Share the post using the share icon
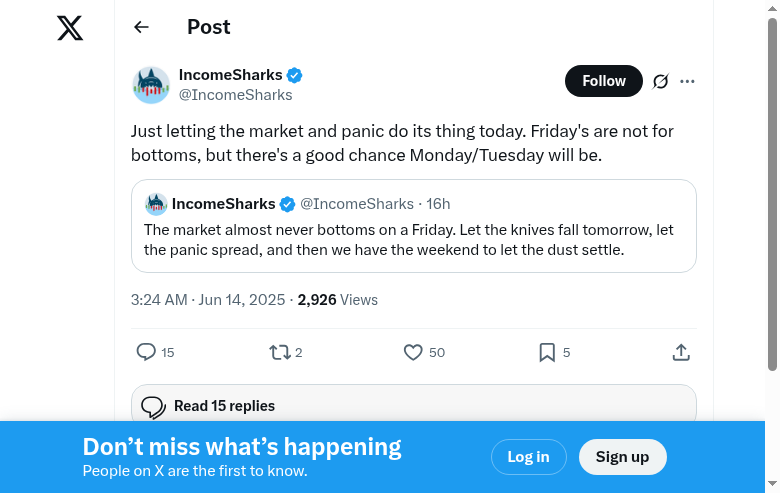 (x=681, y=352)
